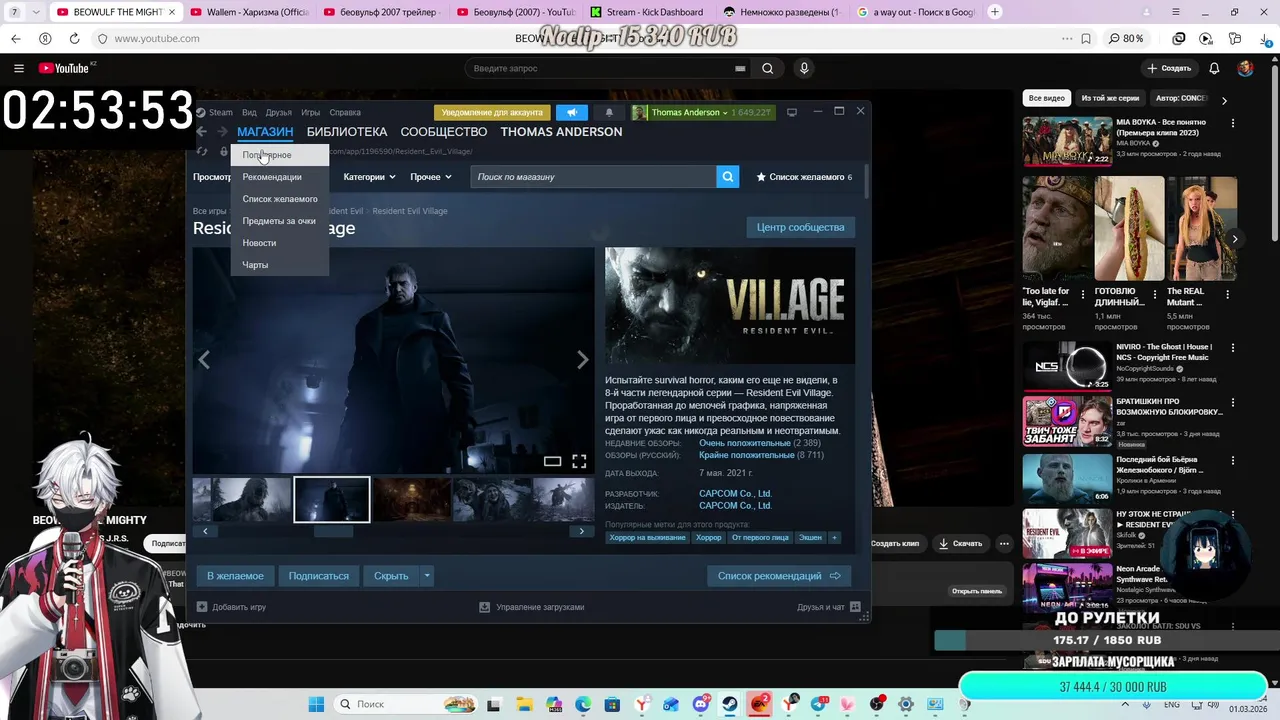Move thumbnail strip left with the small arrow
Viewport: 1280px width, 720px height.
click(205, 531)
